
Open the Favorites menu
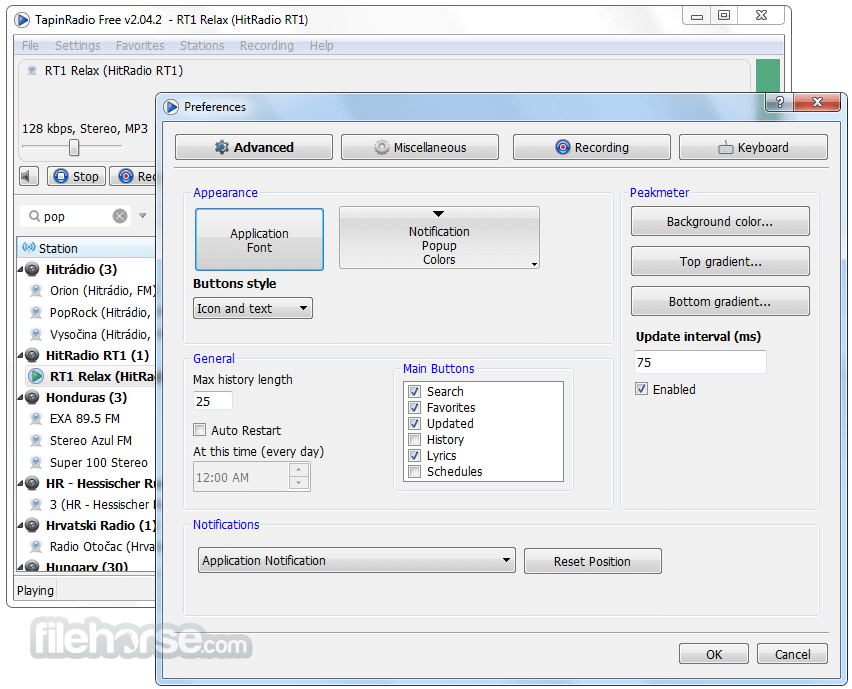coord(140,46)
